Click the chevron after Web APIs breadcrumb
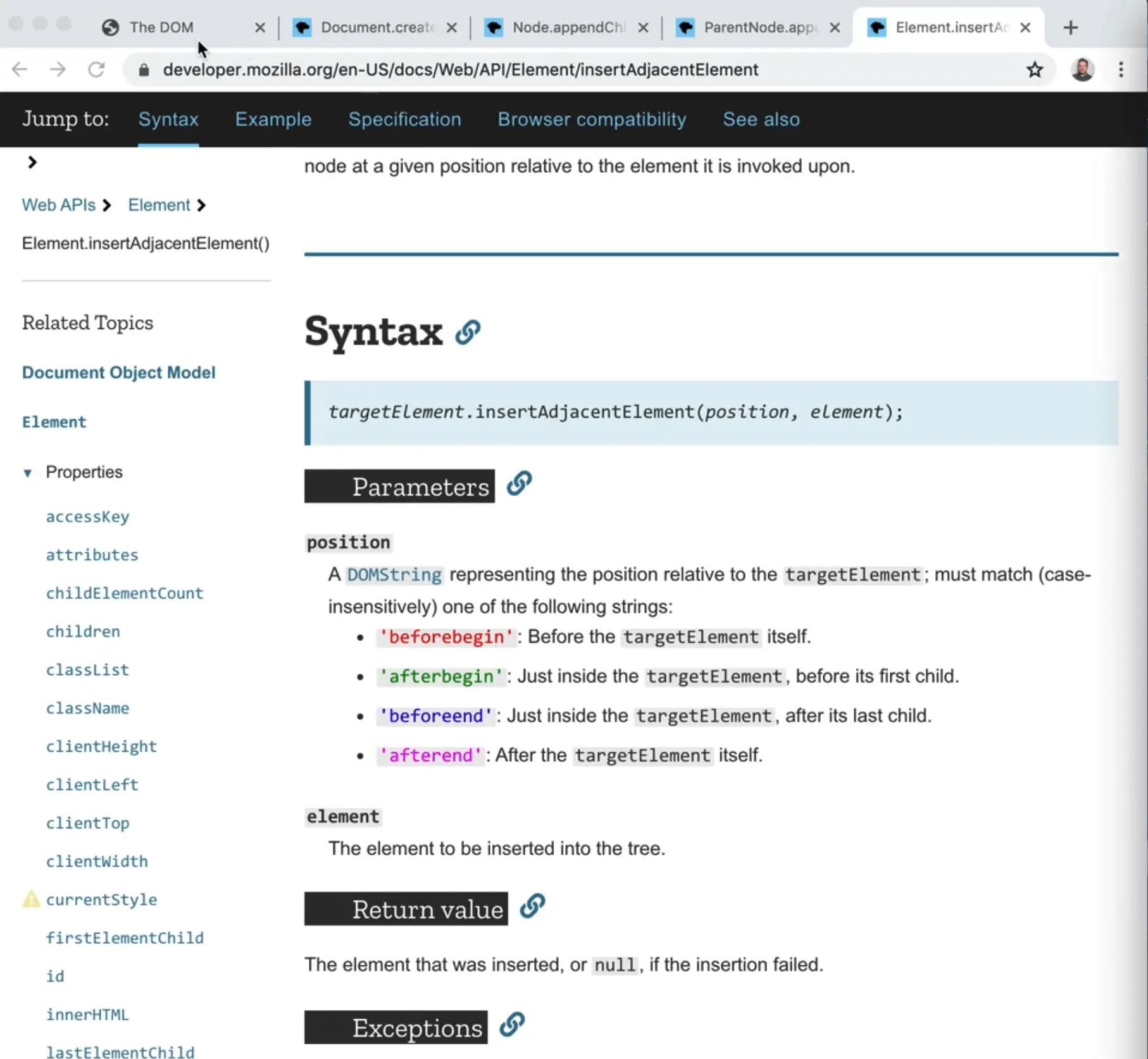 tap(107, 205)
